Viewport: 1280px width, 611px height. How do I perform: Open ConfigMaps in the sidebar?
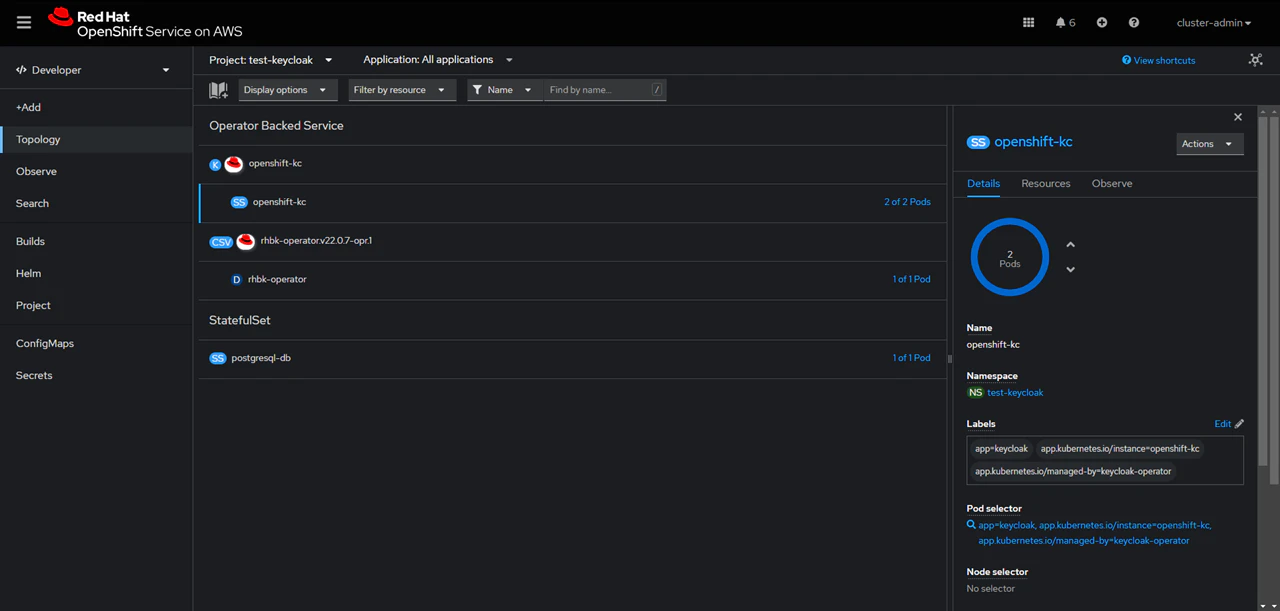pyautogui.click(x=96, y=344)
